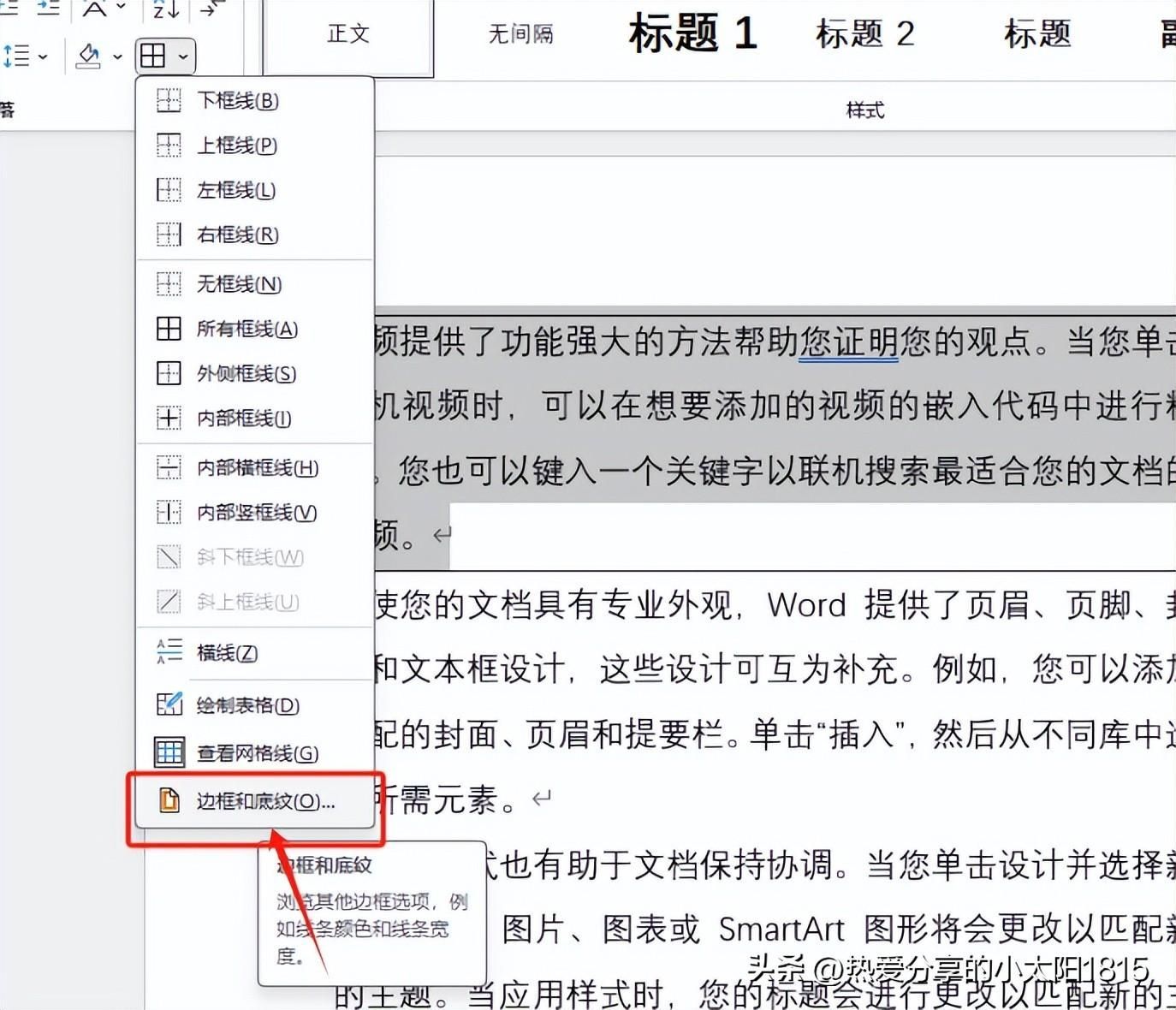Viewport: 1176px width, 1010px height.
Task: Open 边框和底纹(O)... dialog entry
Action: tap(255, 801)
